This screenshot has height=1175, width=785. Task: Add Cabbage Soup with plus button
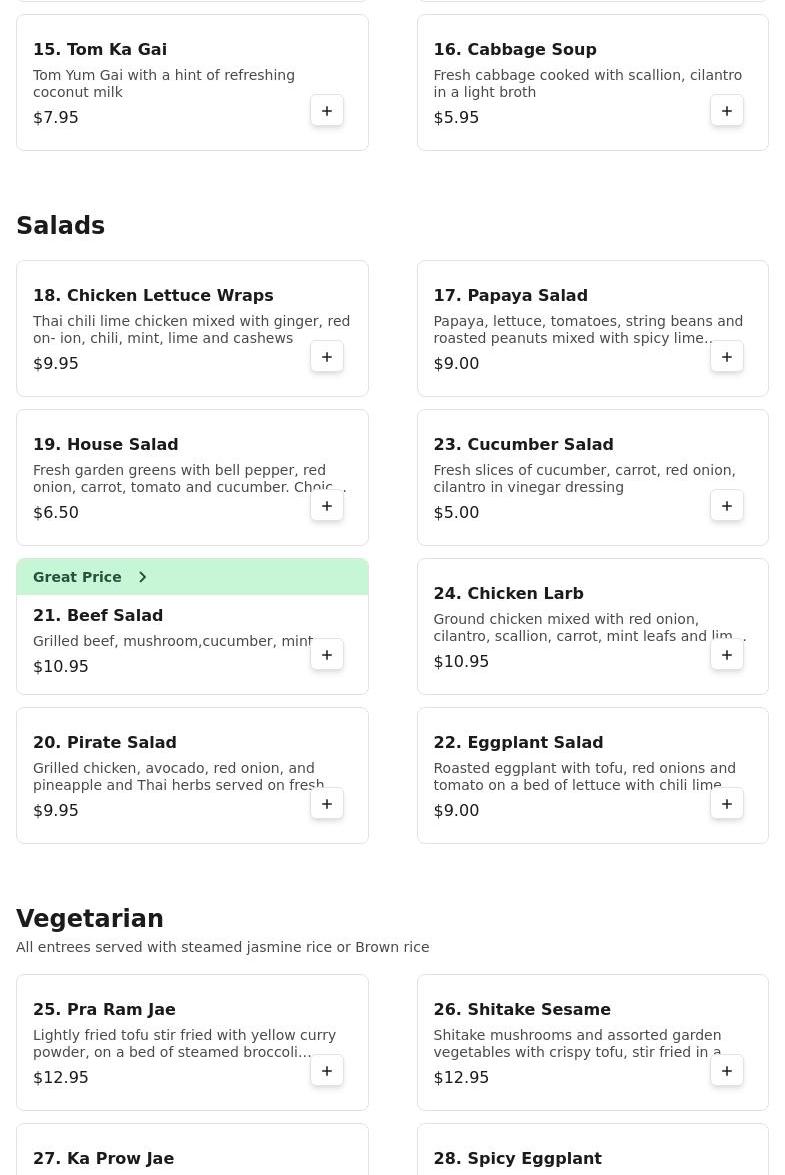[x=727, y=111]
